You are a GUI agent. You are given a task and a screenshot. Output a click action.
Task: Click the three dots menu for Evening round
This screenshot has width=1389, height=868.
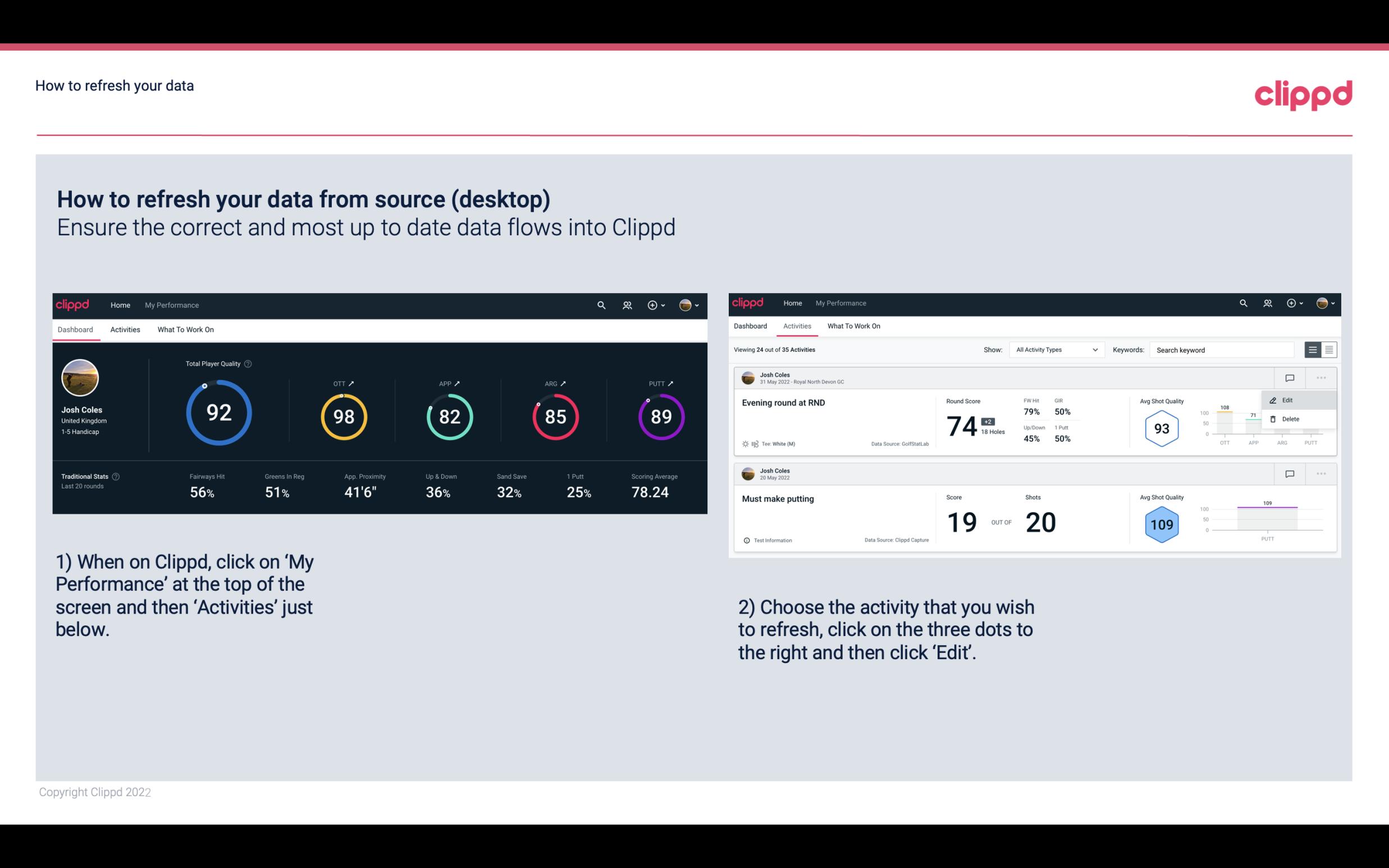tap(1321, 378)
